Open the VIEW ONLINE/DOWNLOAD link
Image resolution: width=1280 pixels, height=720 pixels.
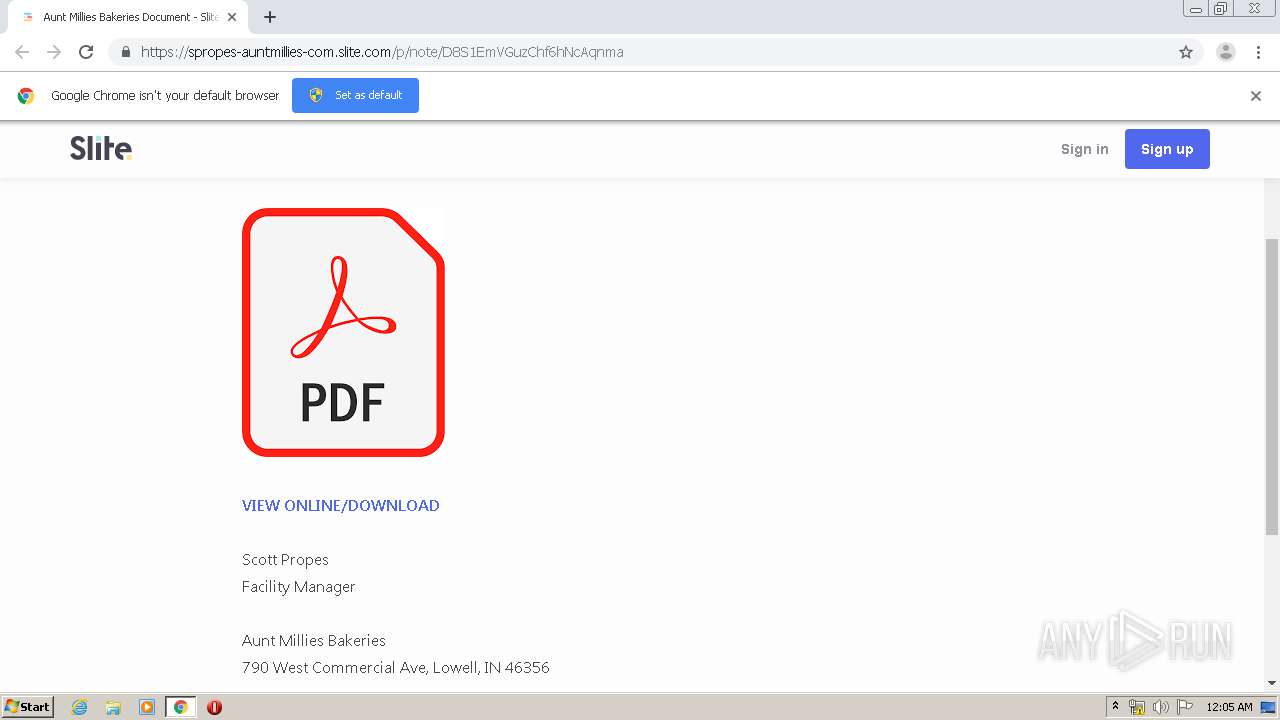click(x=341, y=505)
